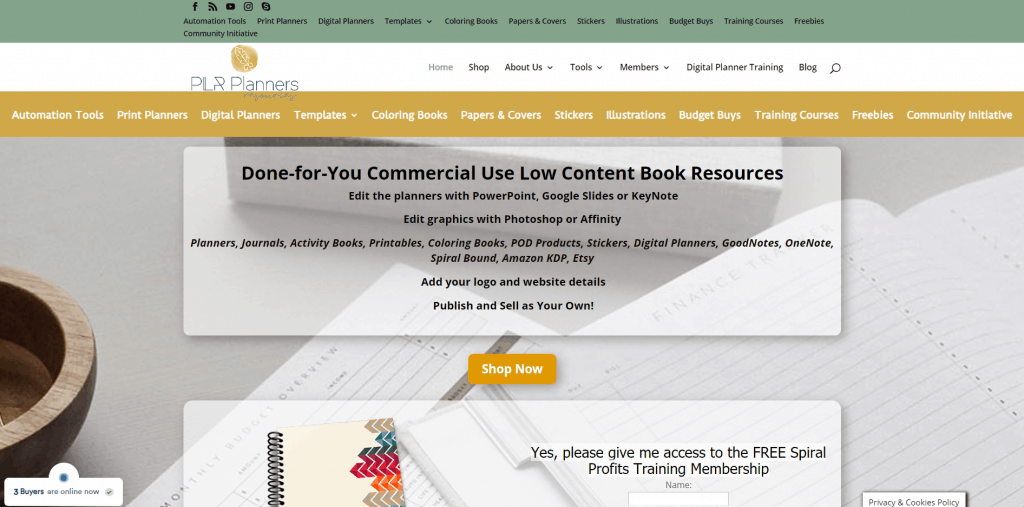Select Print Planners in gold menu bar
This screenshot has height=507, width=1024.
click(152, 115)
